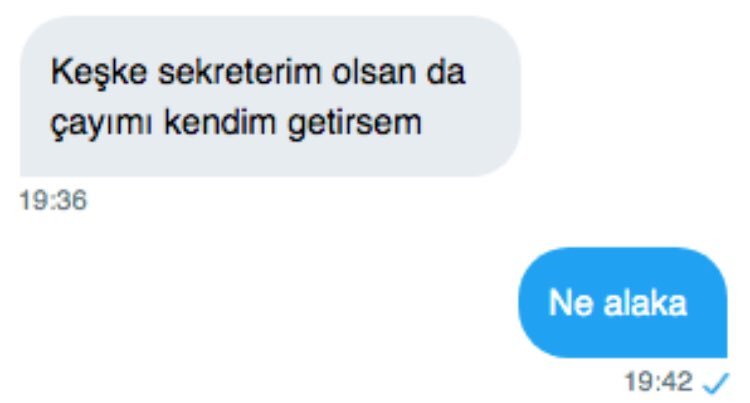750x403 pixels.
Task: Click the word 'olsan' in gray bubble
Action: [x=374, y=73]
